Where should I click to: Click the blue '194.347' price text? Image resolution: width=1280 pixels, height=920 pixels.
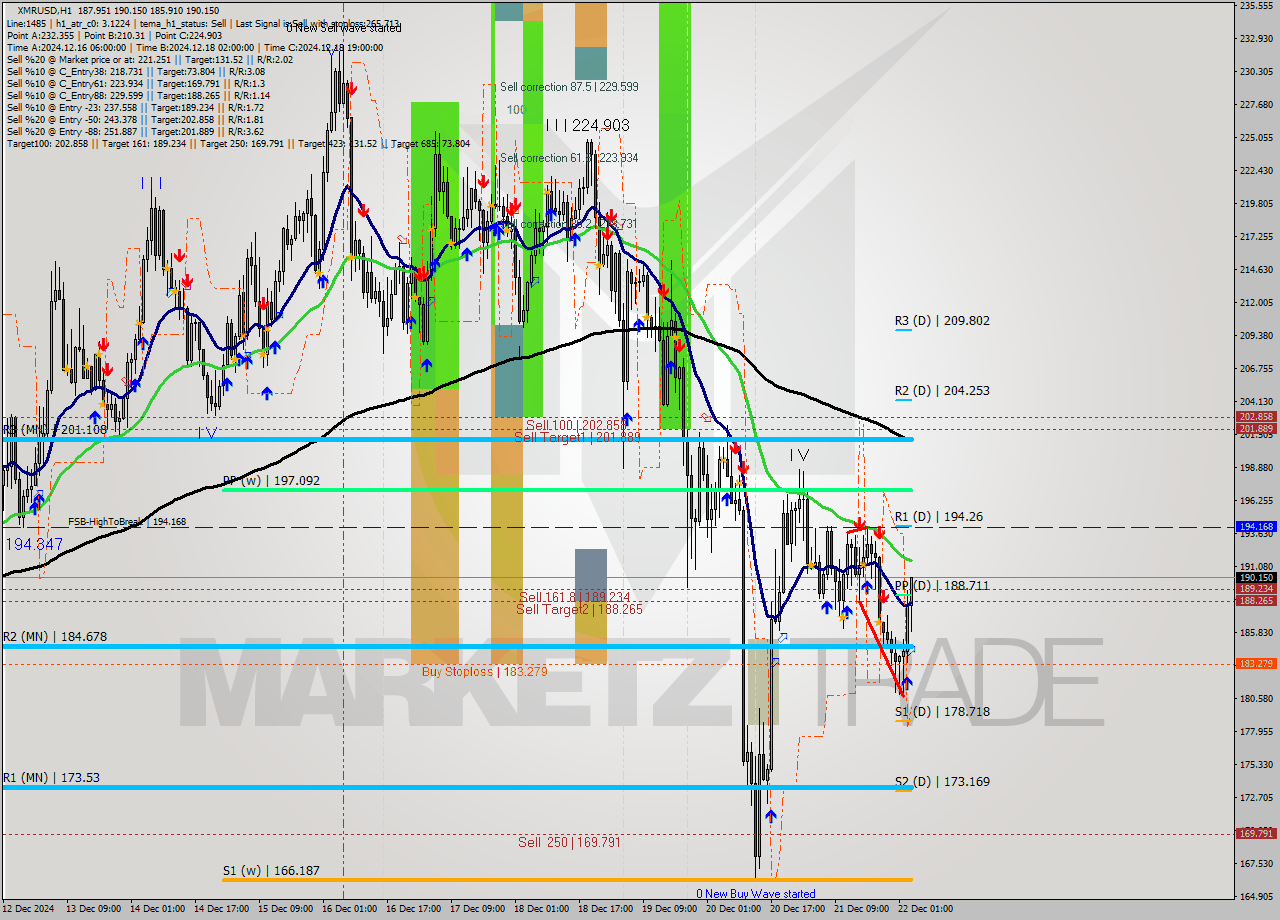[34, 545]
